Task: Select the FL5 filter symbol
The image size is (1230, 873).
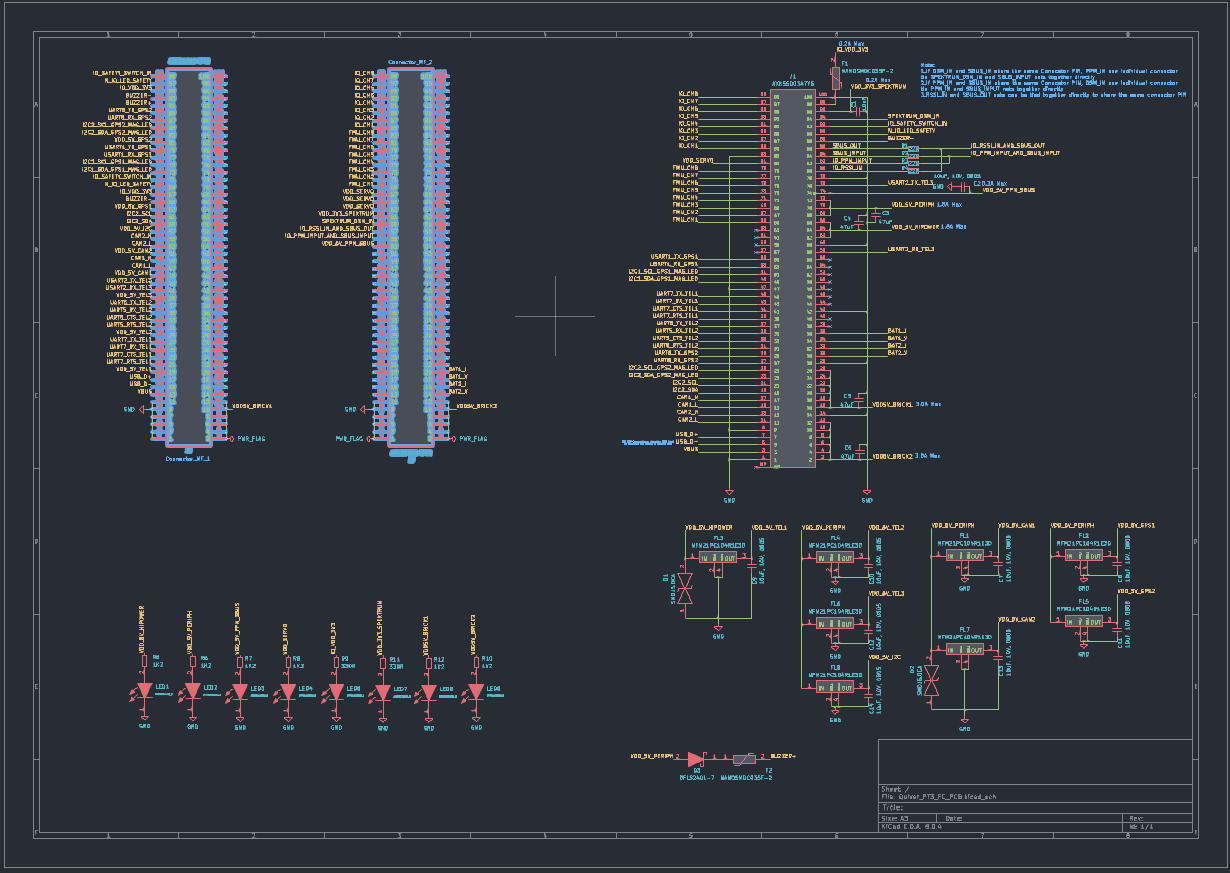Action: [x=1083, y=622]
